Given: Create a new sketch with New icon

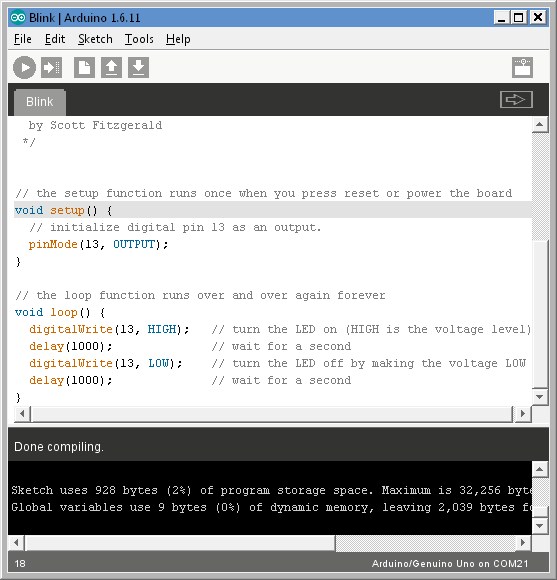Looking at the screenshot, I should click(x=84, y=68).
